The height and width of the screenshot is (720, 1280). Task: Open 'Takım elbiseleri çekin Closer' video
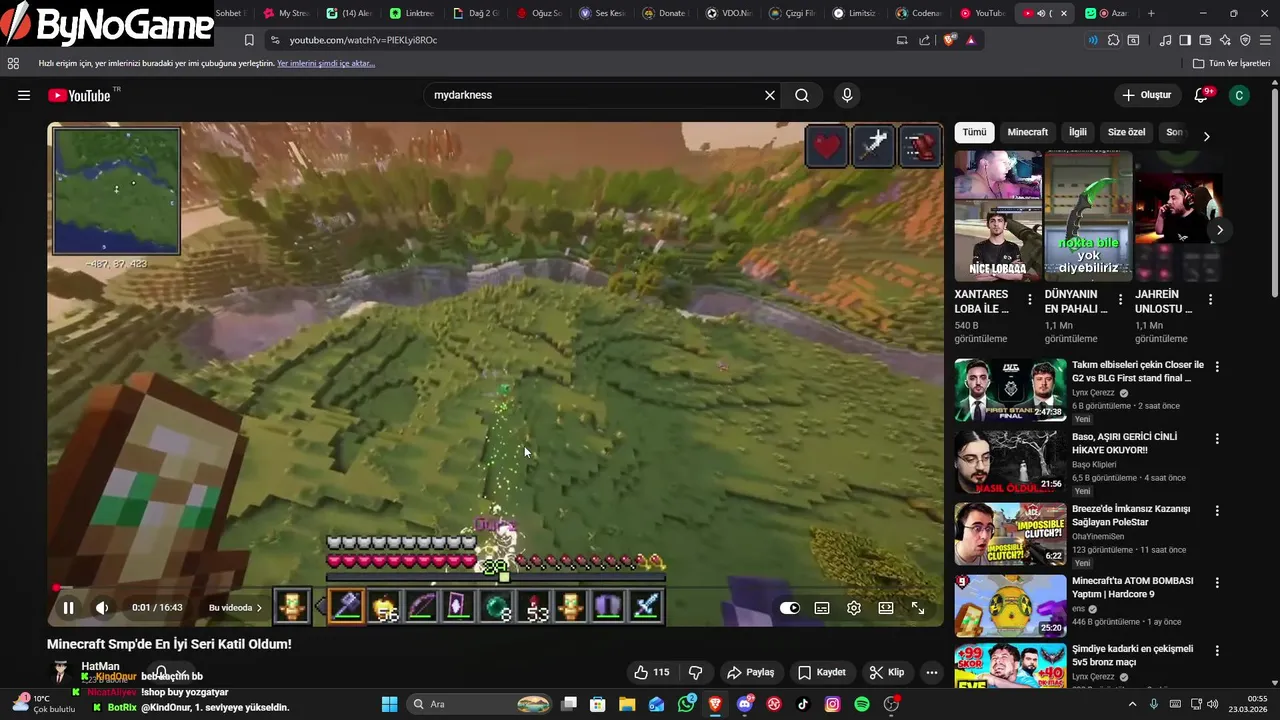[x=1010, y=390]
